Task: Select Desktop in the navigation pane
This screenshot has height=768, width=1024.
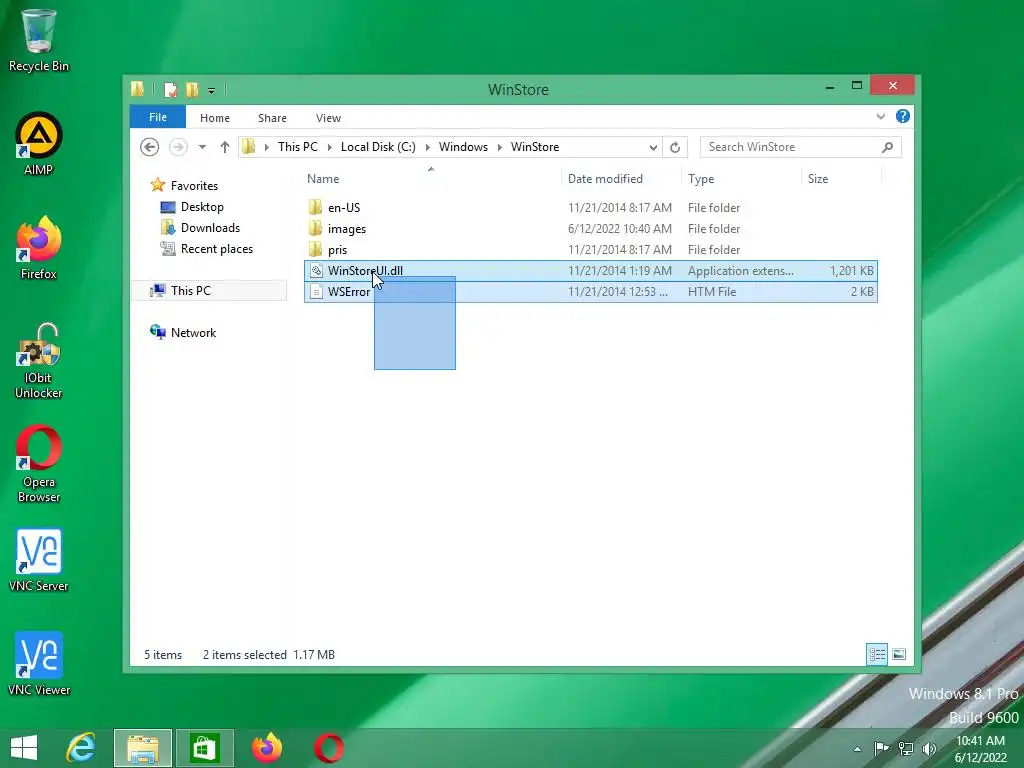Action: pyautogui.click(x=202, y=207)
